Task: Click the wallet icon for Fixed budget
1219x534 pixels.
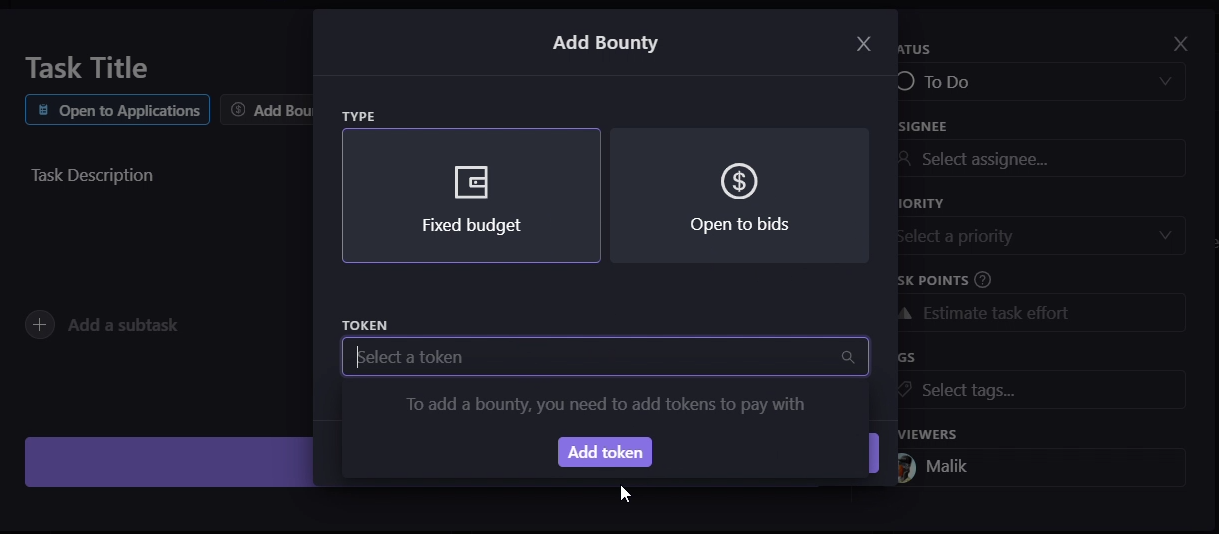Action: [x=471, y=182]
